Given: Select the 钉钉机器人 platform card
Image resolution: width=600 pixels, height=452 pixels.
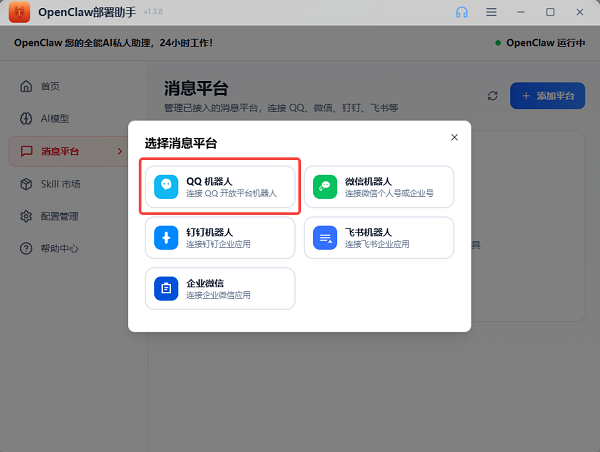Looking at the screenshot, I should pyautogui.click(x=220, y=238).
